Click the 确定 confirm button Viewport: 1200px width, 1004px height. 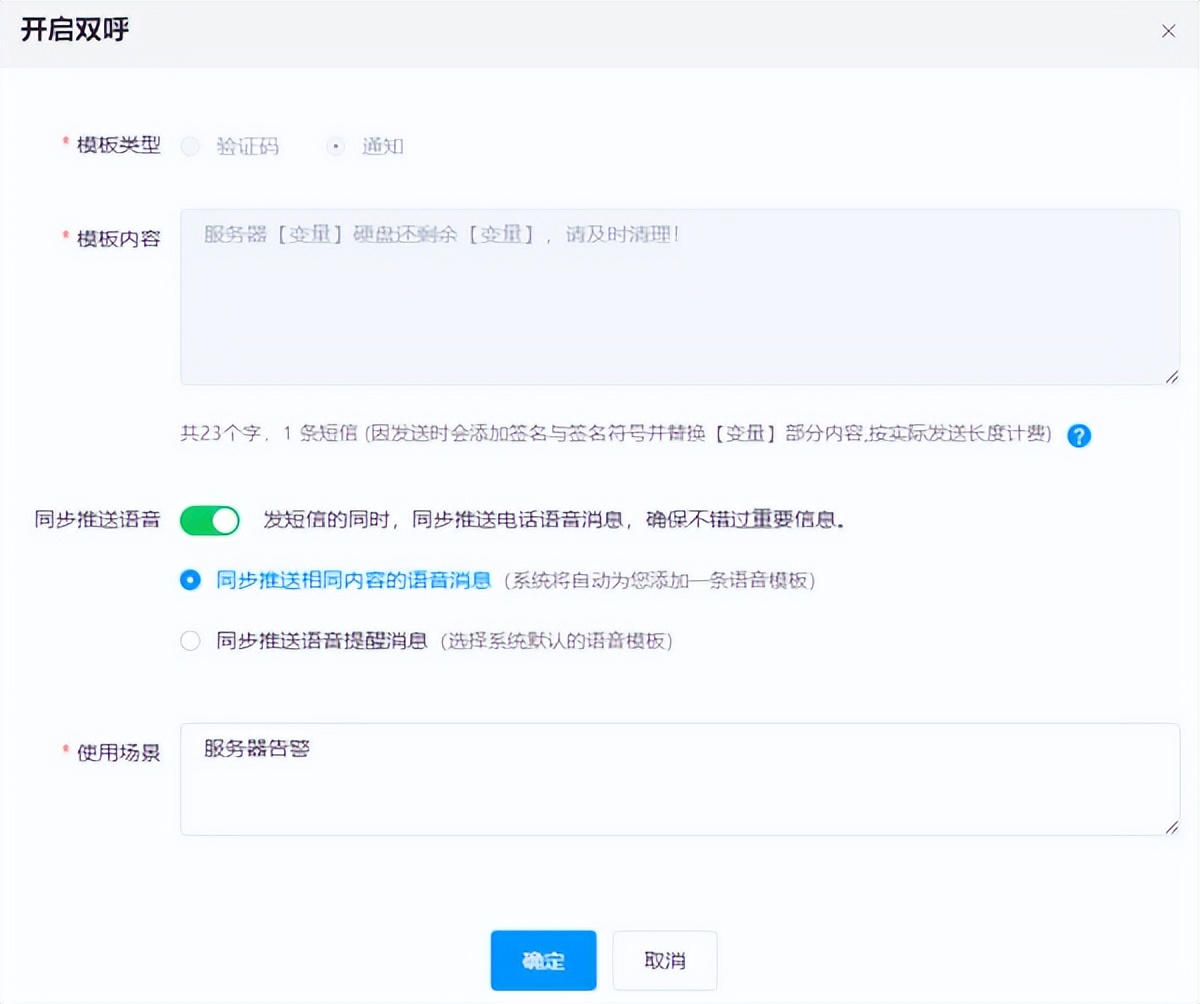coord(543,960)
